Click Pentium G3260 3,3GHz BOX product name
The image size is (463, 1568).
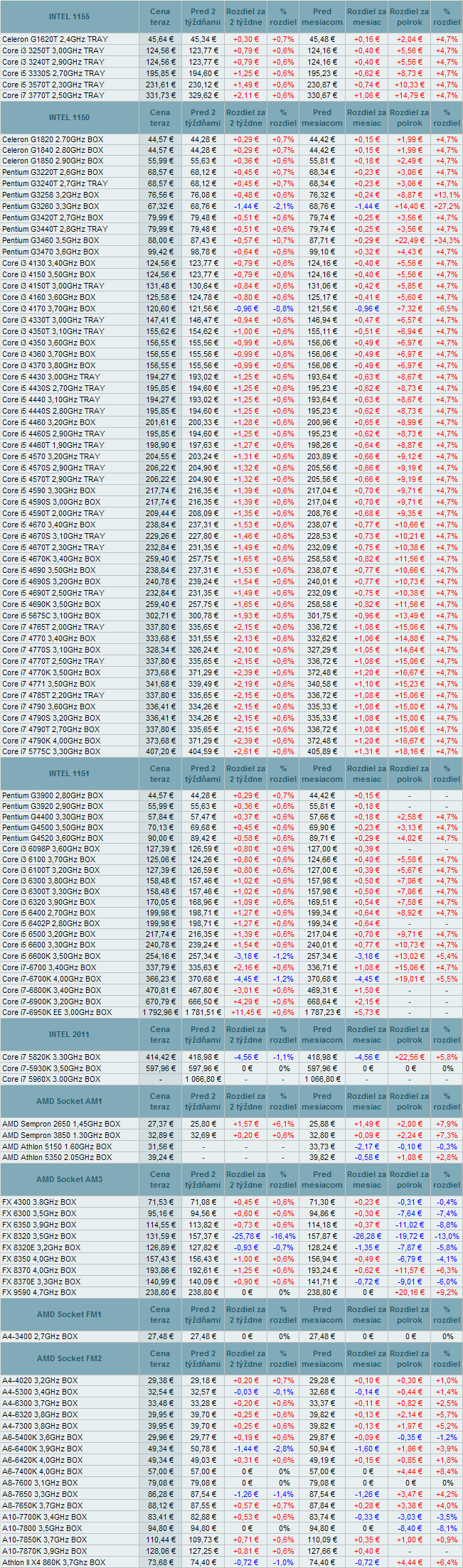pos(50,206)
